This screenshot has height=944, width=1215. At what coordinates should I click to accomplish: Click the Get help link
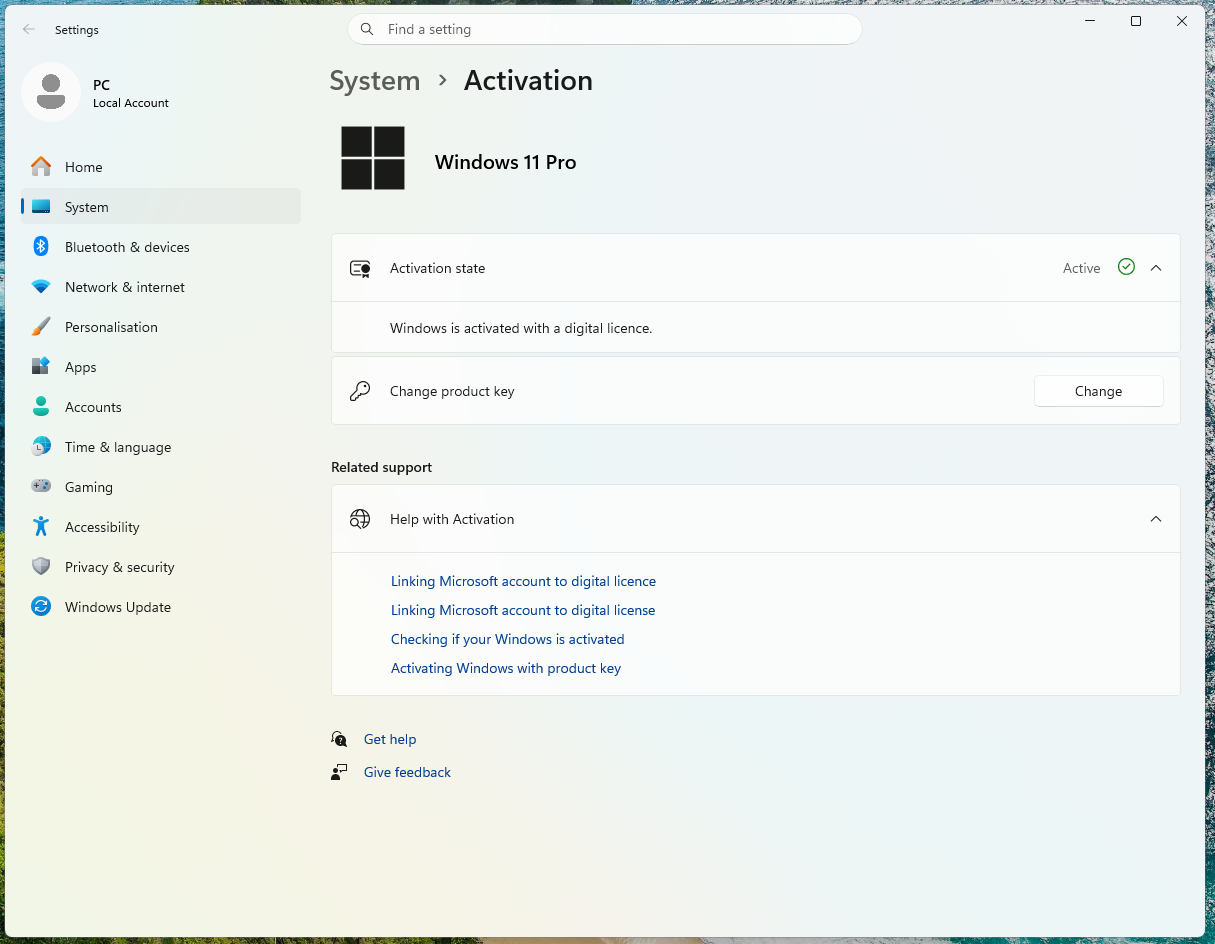point(390,739)
